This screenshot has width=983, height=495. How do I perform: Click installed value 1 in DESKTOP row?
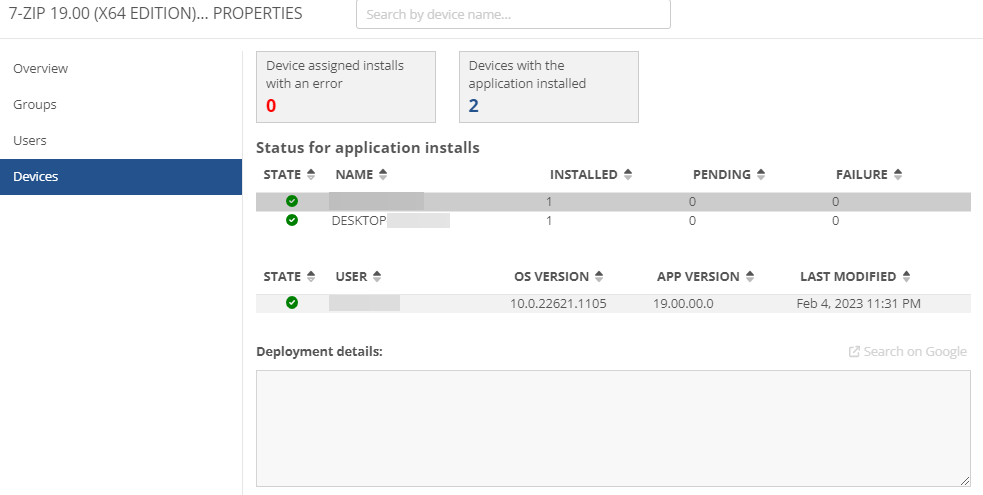[549, 221]
